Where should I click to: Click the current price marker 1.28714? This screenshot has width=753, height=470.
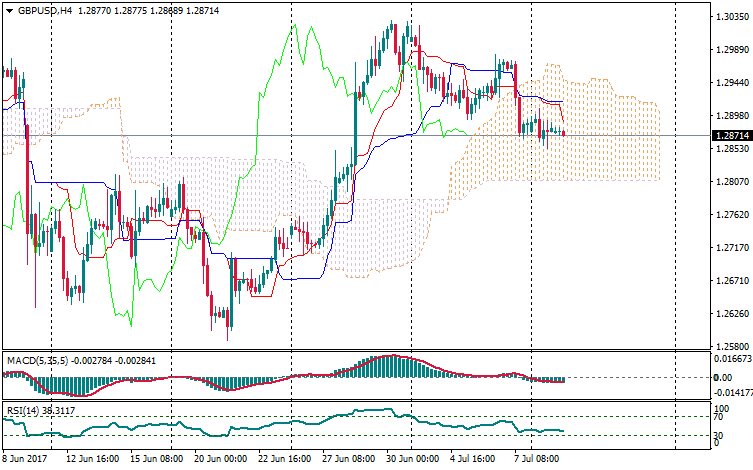click(x=727, y=135)
